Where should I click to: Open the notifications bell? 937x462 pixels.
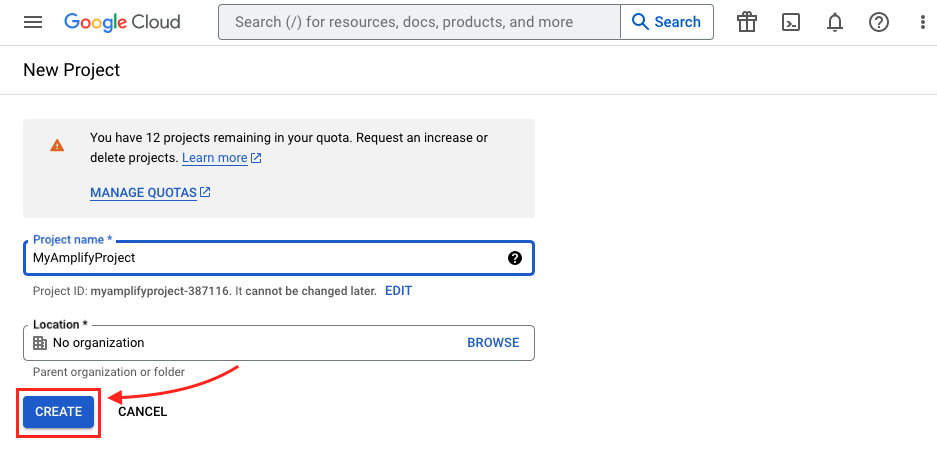835,22
